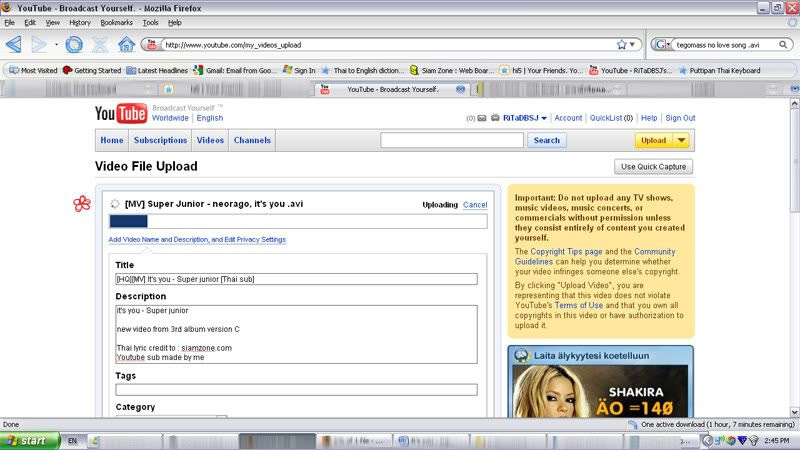Click the YouTube Search button
The height and width of the screenshot is (450, 800).
pyautogui.click(x=546, y=140)
